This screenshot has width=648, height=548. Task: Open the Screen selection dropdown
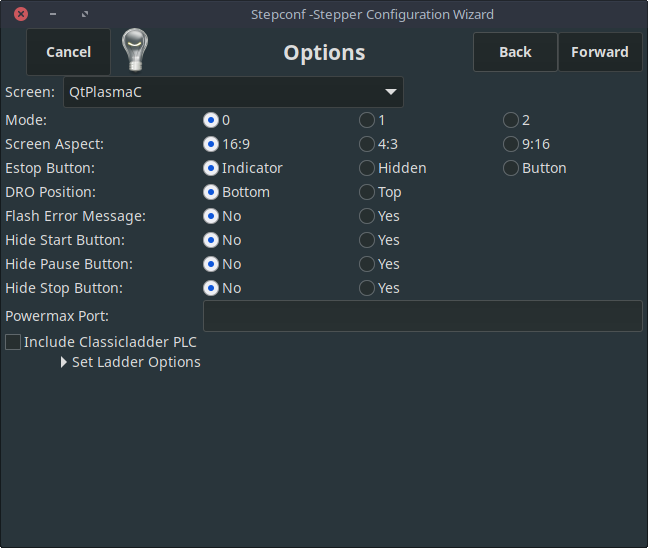click(x=233, y=92)
